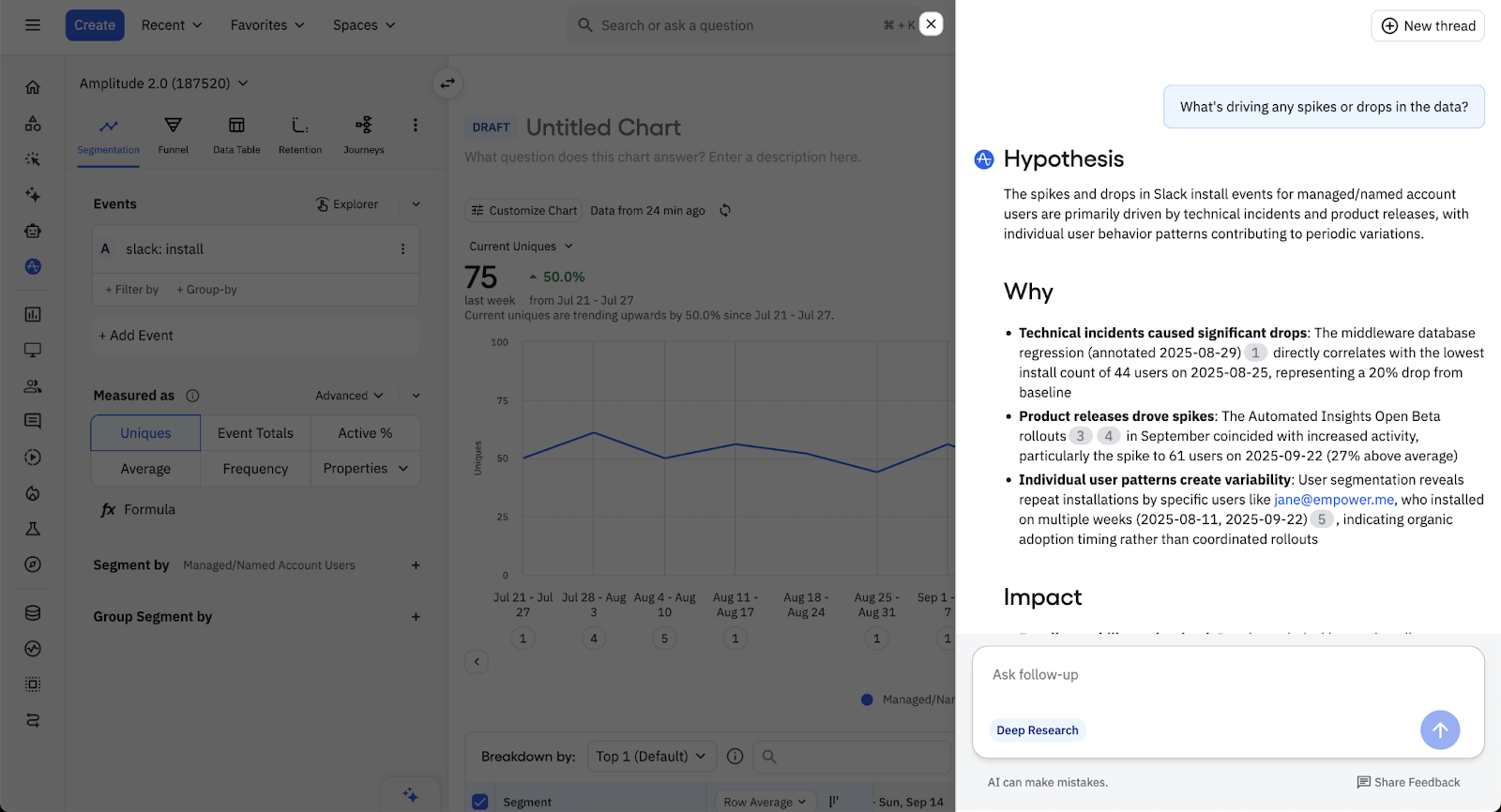The image size is (1501, 812).
Task: Click + Add Event
Action: coord(136,336)
